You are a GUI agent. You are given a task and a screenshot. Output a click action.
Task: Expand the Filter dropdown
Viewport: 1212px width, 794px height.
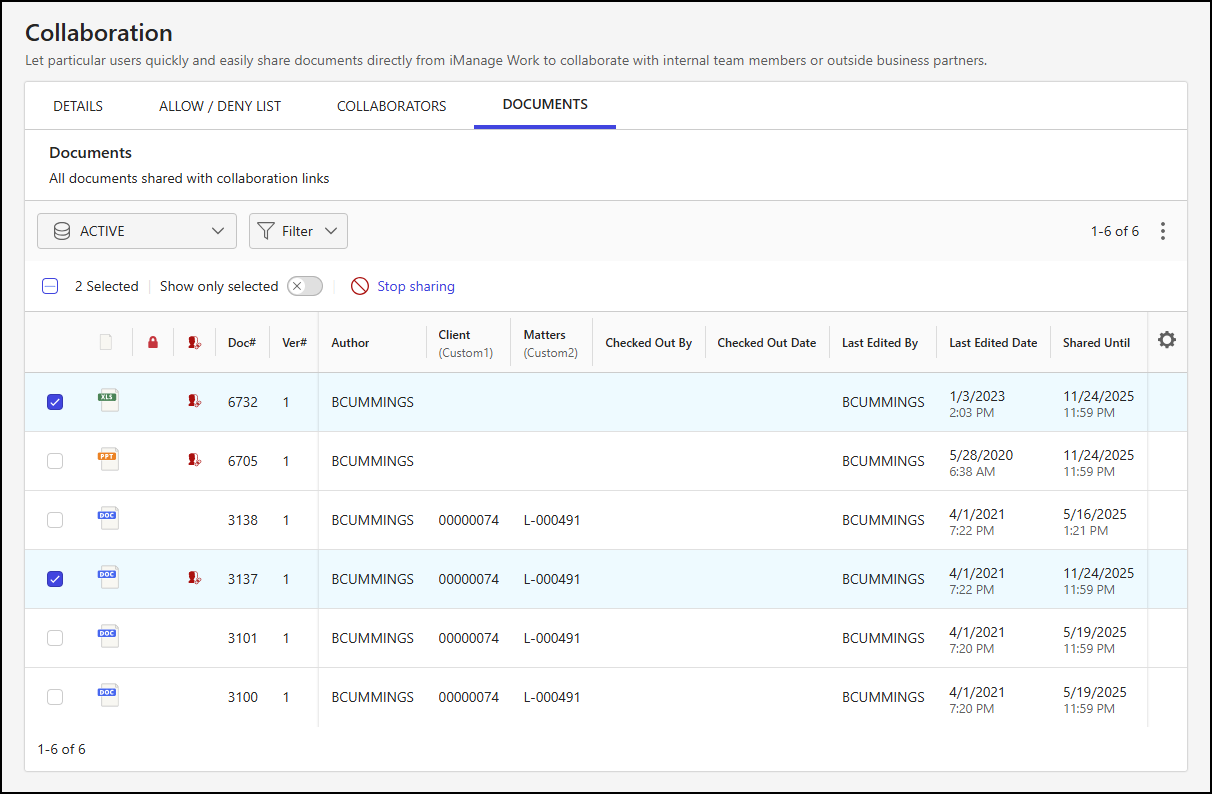(x=298, y=231)
